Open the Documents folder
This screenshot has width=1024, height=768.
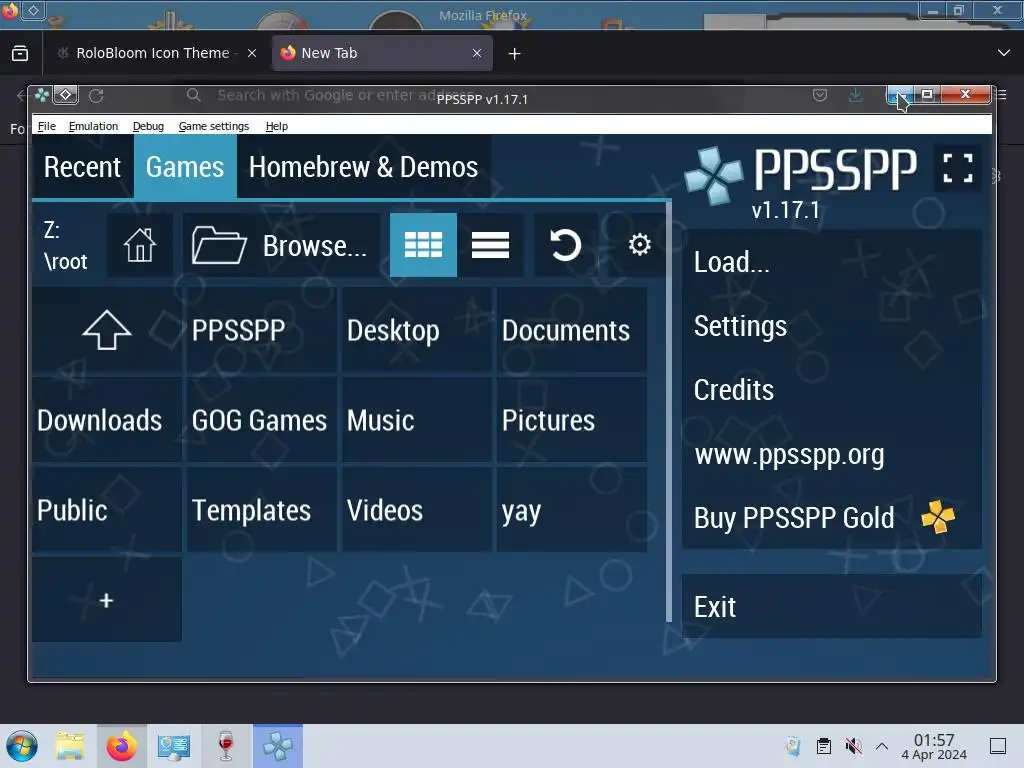572,330
